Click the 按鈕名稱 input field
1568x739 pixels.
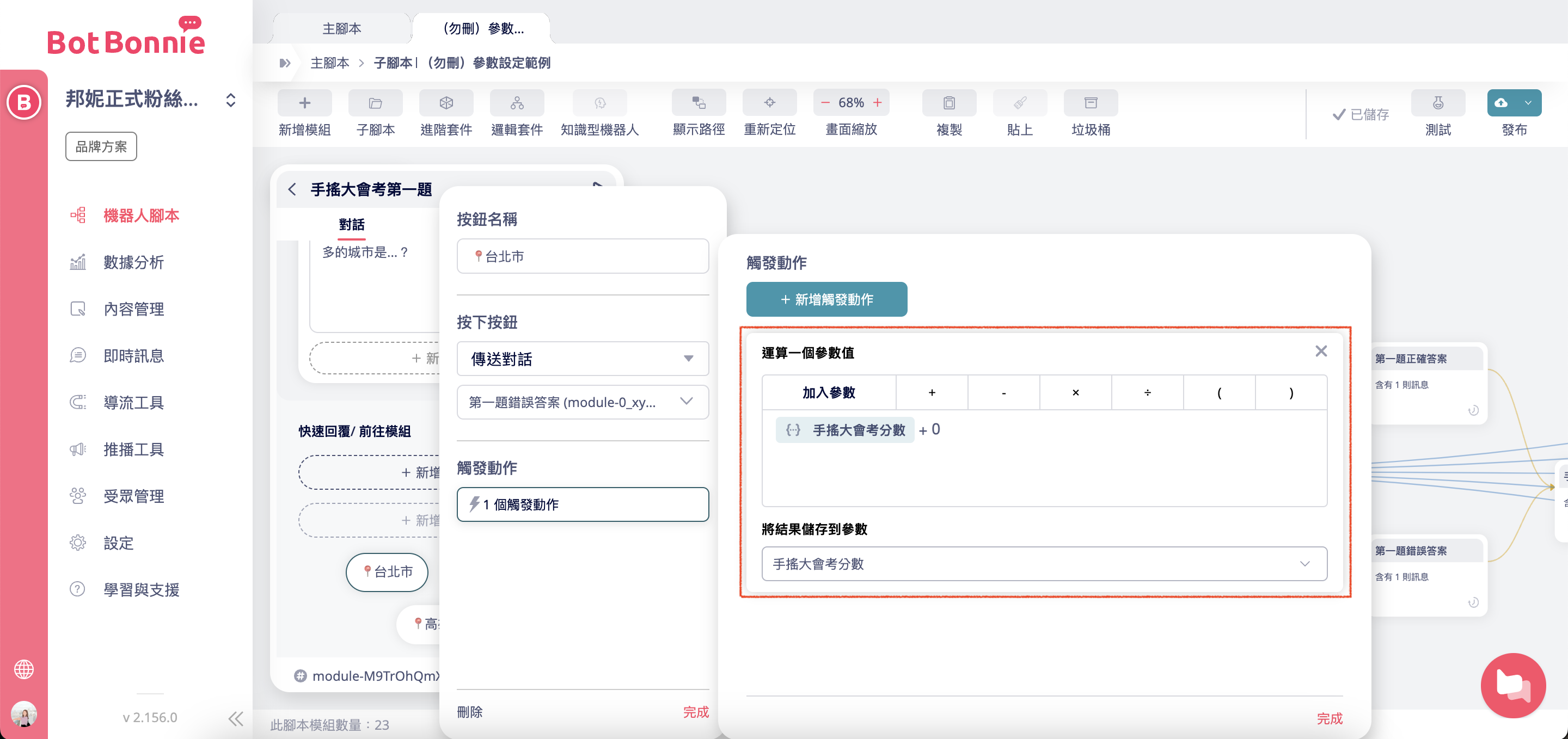tap(582, 256)
